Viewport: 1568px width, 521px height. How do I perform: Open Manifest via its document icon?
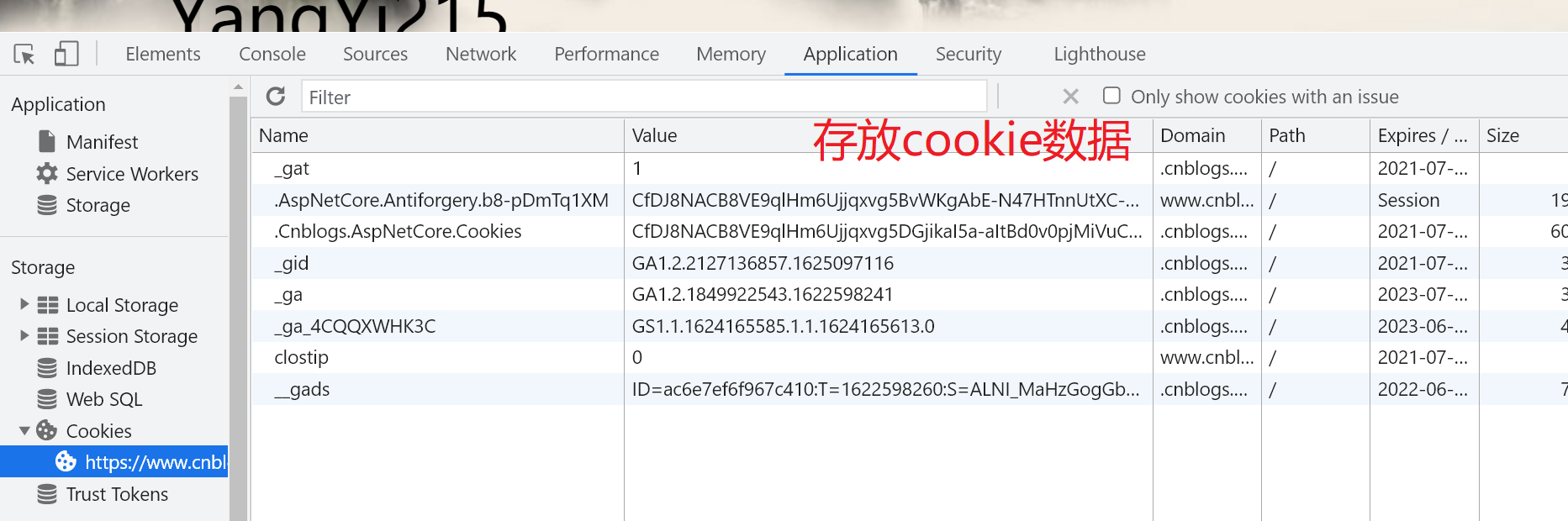tap(47, 141)
